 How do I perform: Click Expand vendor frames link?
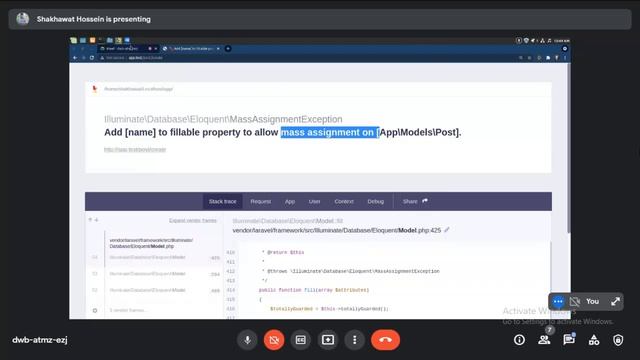(193, 220)
